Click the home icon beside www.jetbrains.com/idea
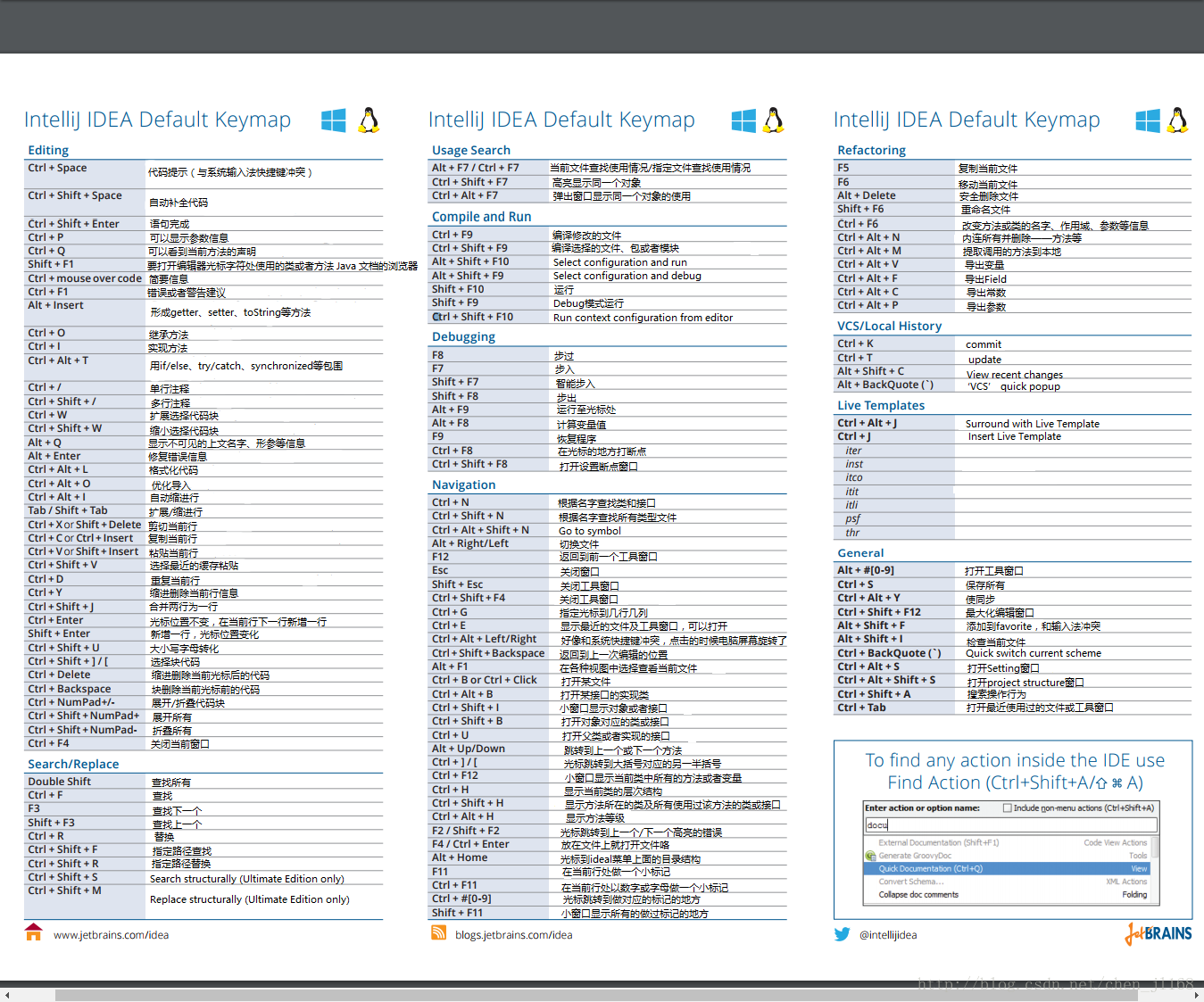Image resolution: width=1204 pixels, height=1002 pixels. [x=34, y=932]
